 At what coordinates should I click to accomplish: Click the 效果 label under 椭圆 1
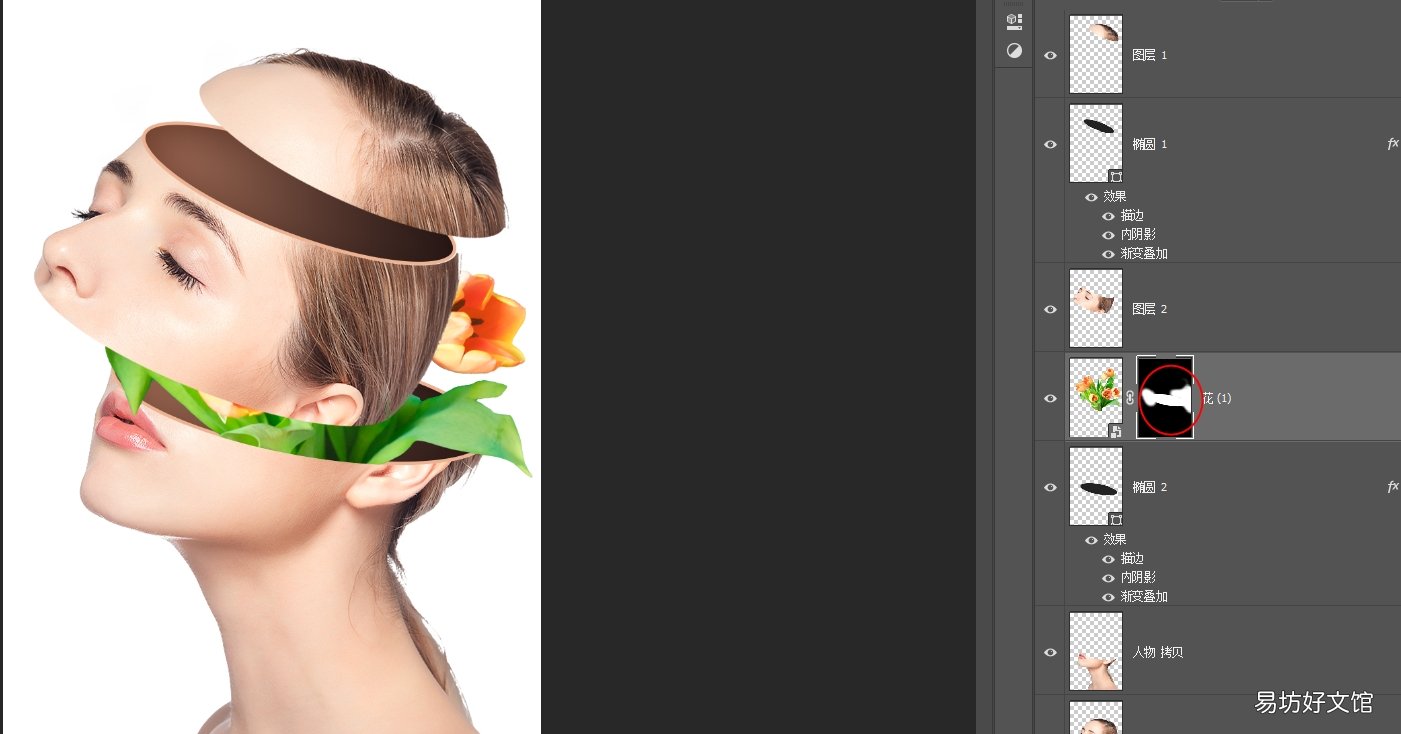pos(1114,197)
